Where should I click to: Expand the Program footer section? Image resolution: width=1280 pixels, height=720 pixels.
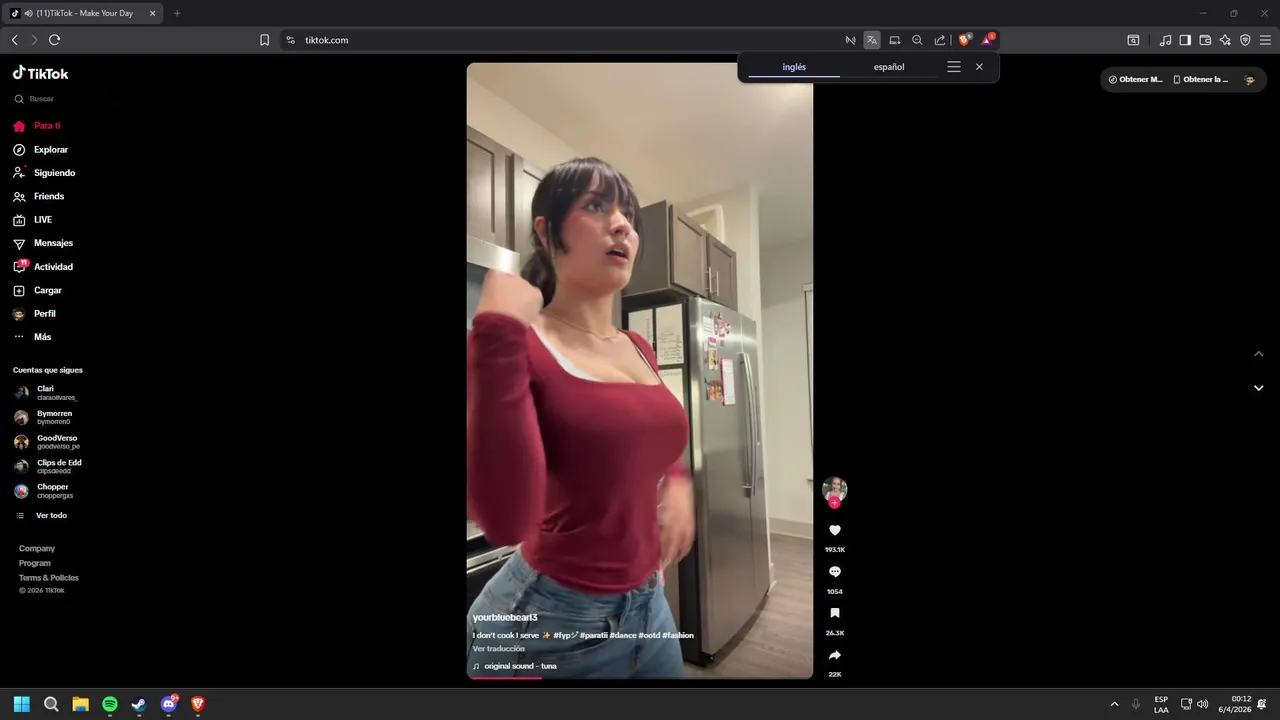[x=35, y=563]
